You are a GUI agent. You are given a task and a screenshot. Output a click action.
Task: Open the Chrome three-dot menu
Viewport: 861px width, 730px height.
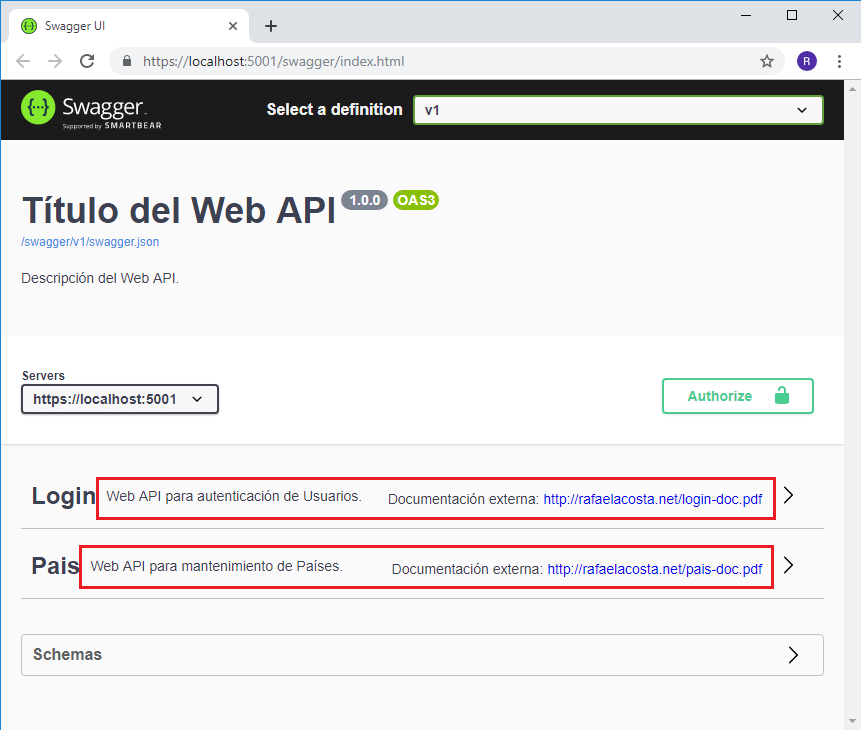point(839,61)
